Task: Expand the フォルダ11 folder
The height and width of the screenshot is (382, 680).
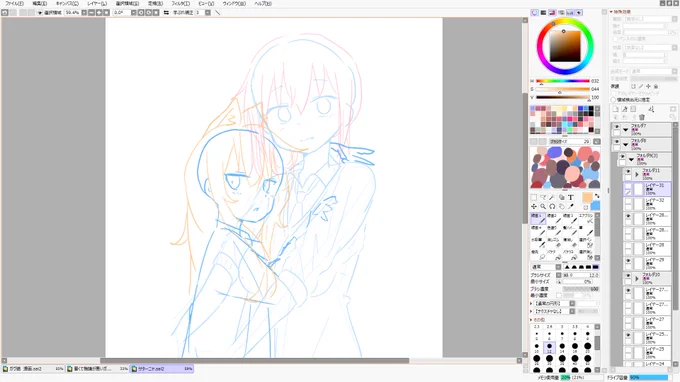Action: point(637,174)
